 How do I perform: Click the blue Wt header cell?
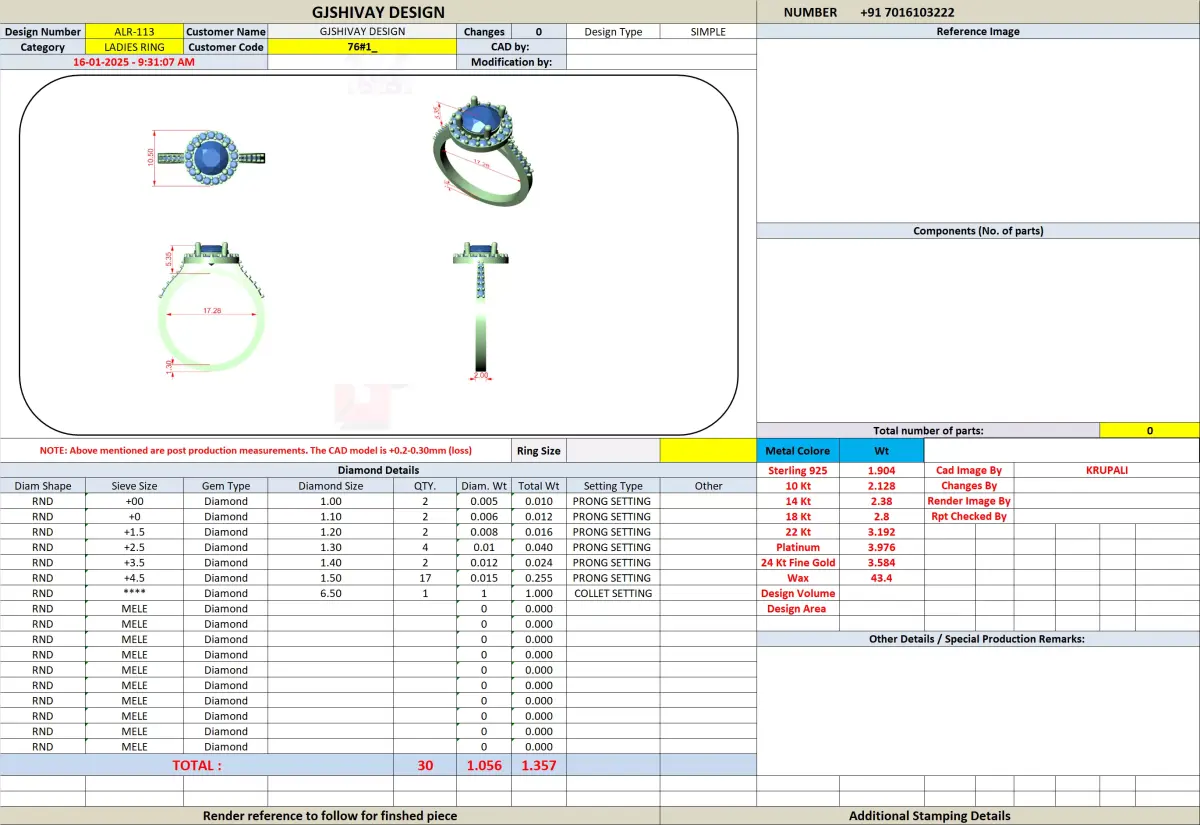point(881,451)
